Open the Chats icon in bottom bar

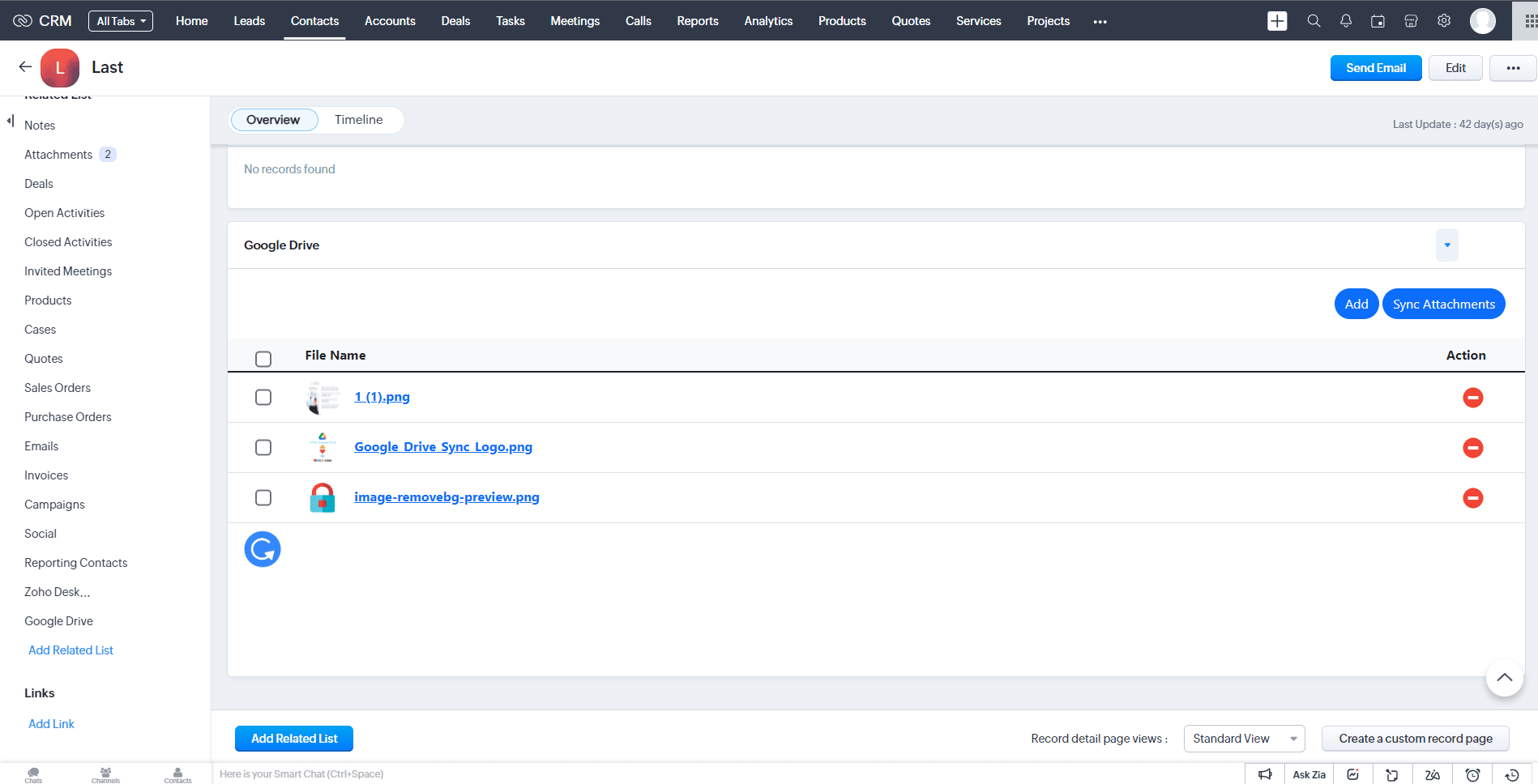33,774
